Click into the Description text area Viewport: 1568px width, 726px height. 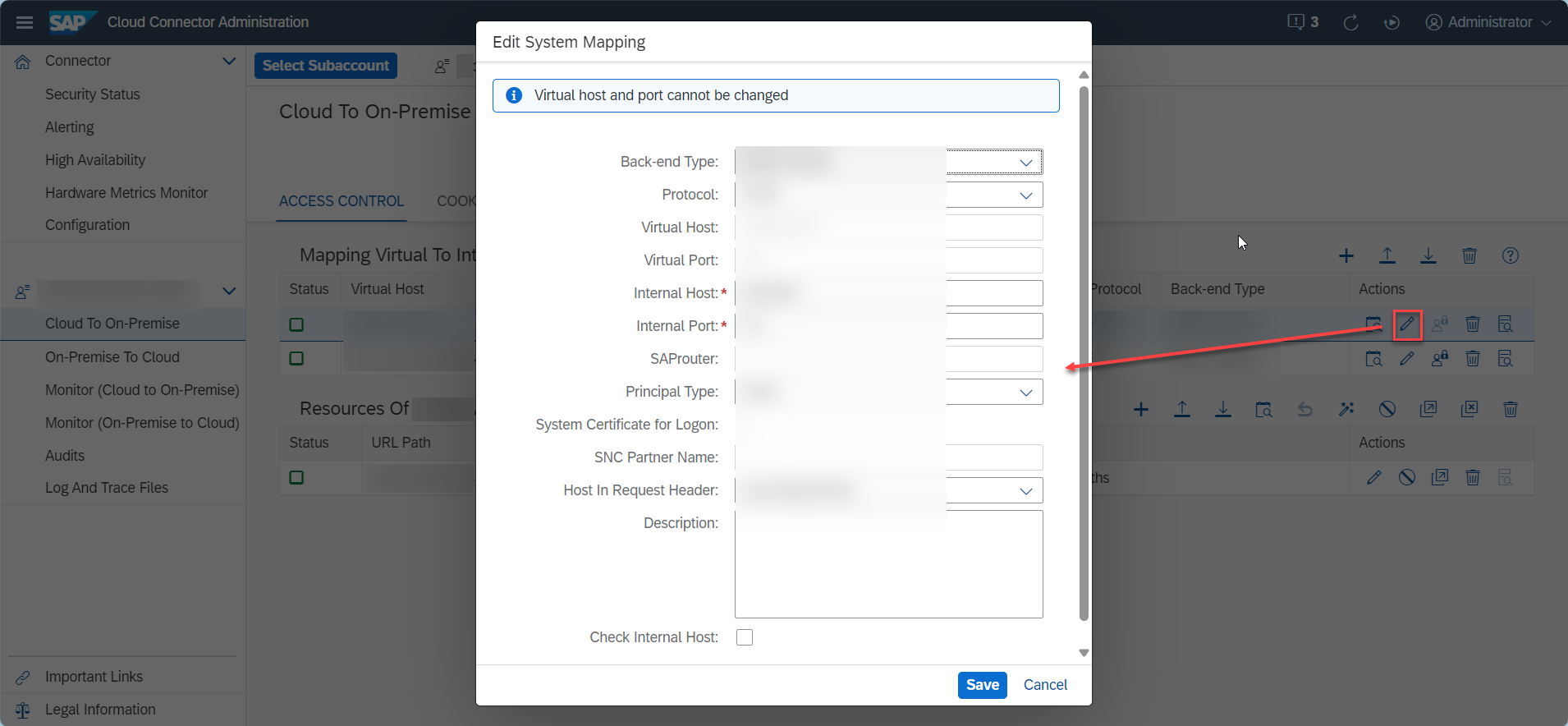[x=889, y=564]
